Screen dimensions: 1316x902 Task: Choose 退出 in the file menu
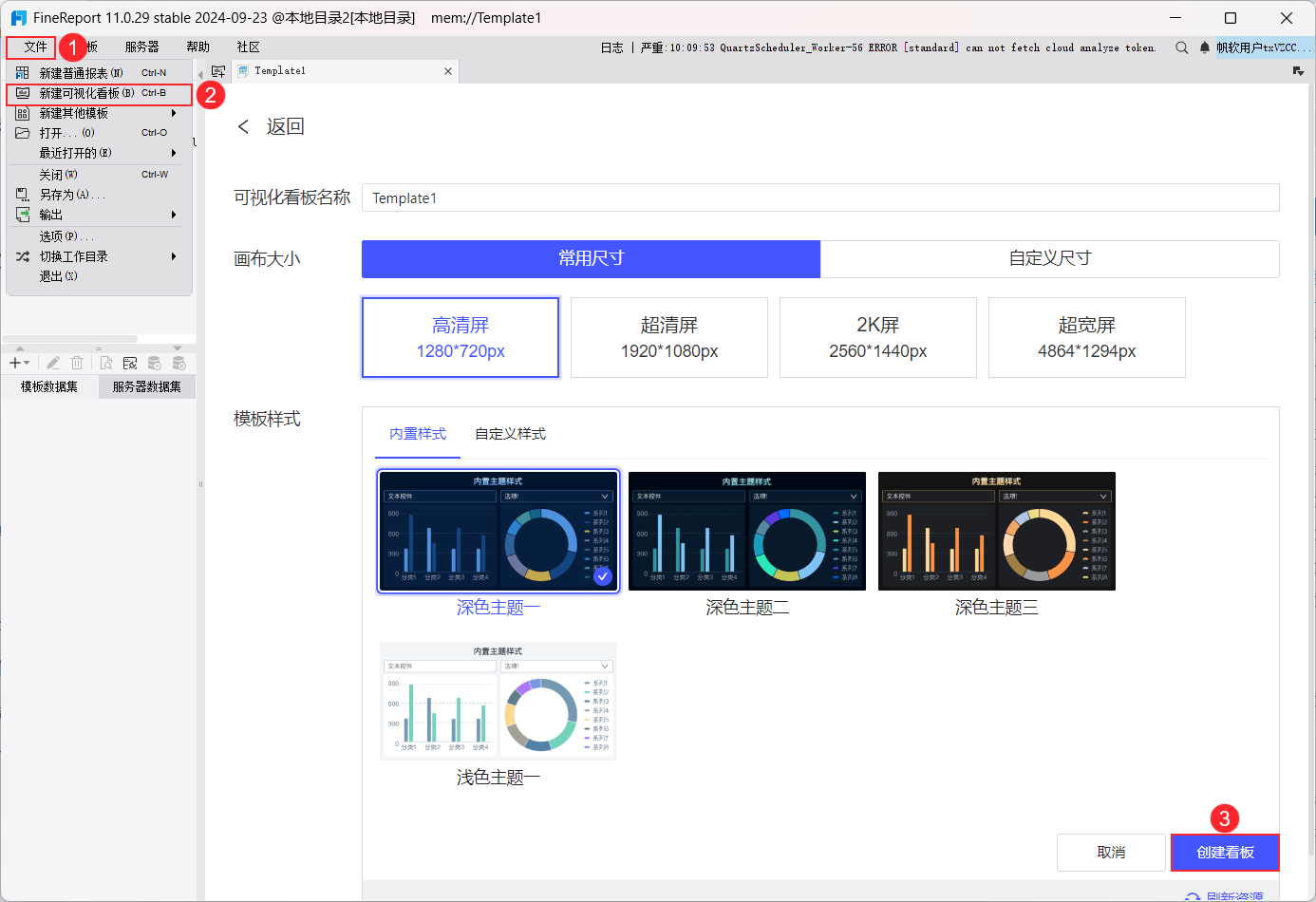coord(100,276)
